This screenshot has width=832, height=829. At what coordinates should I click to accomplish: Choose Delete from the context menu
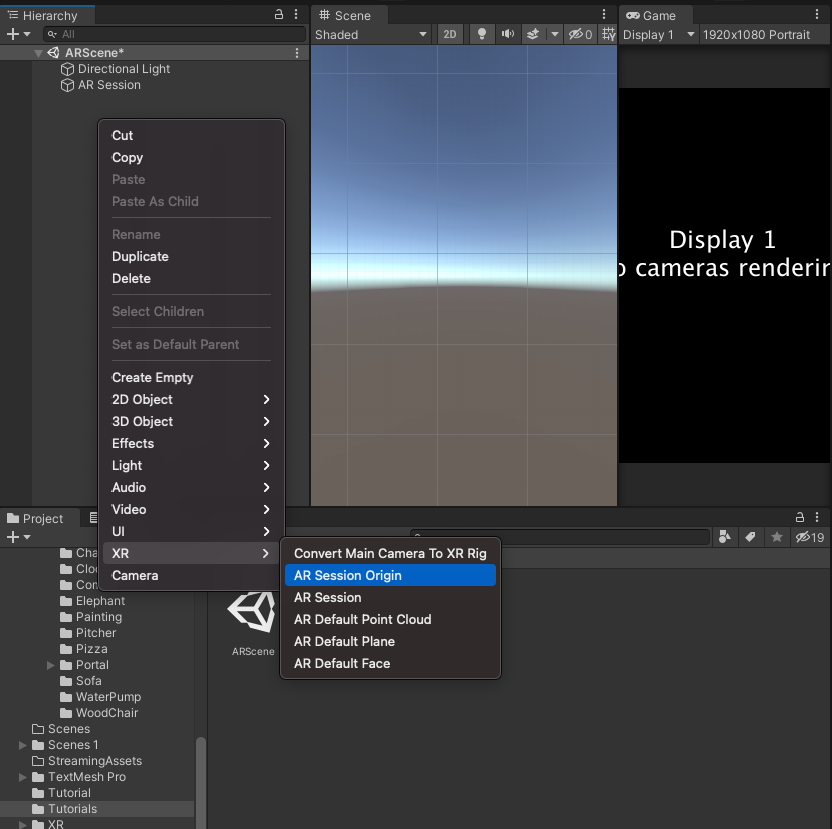[192, 279]
